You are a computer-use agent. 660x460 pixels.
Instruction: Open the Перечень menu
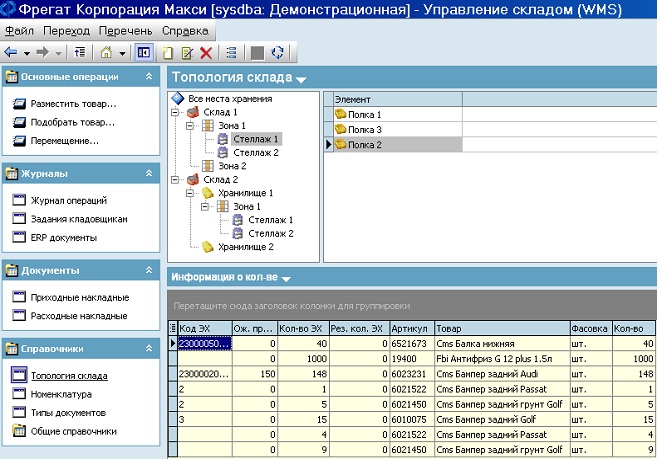coord(125,31)
